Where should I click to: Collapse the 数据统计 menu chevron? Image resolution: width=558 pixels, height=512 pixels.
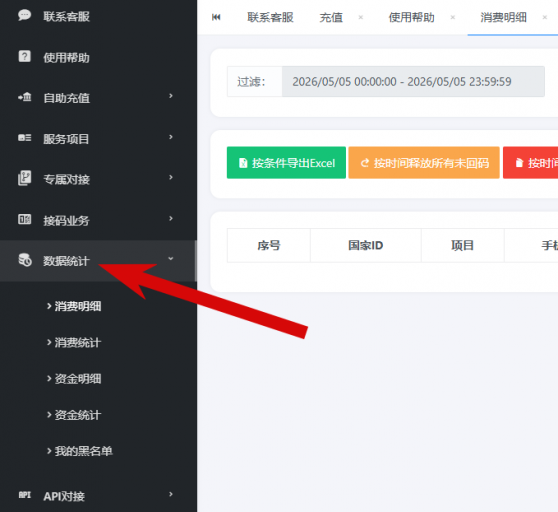pos(171,258)
